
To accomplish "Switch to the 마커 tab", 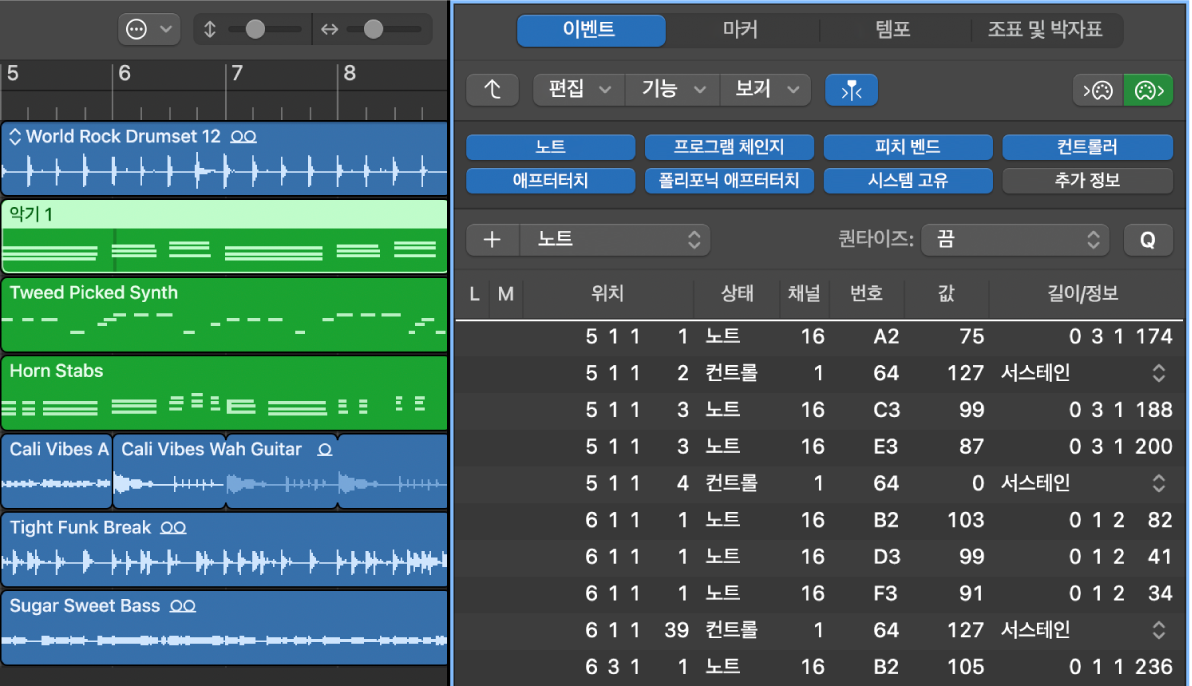I will click(742, 29).
